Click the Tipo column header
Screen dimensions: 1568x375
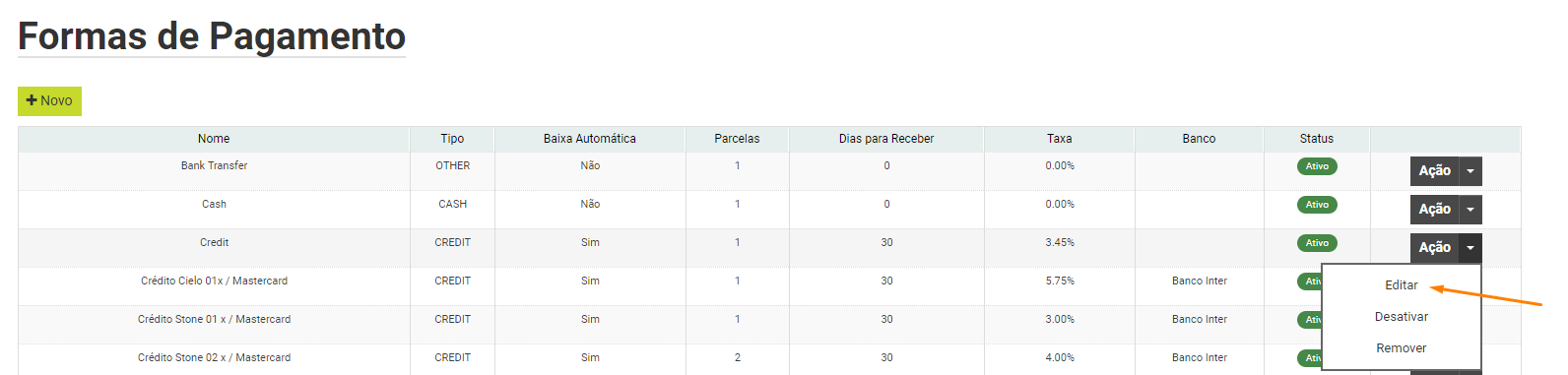click(452, 139)
